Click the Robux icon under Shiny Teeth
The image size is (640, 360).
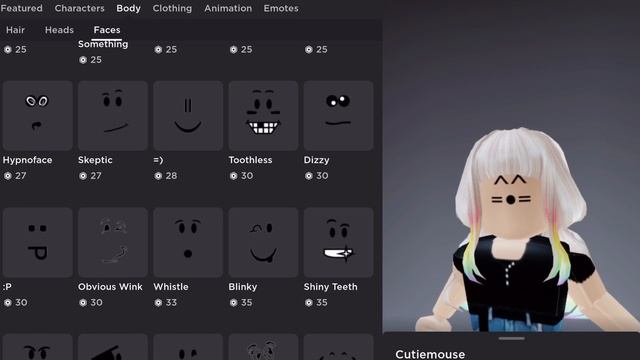(x=309, y=303)
